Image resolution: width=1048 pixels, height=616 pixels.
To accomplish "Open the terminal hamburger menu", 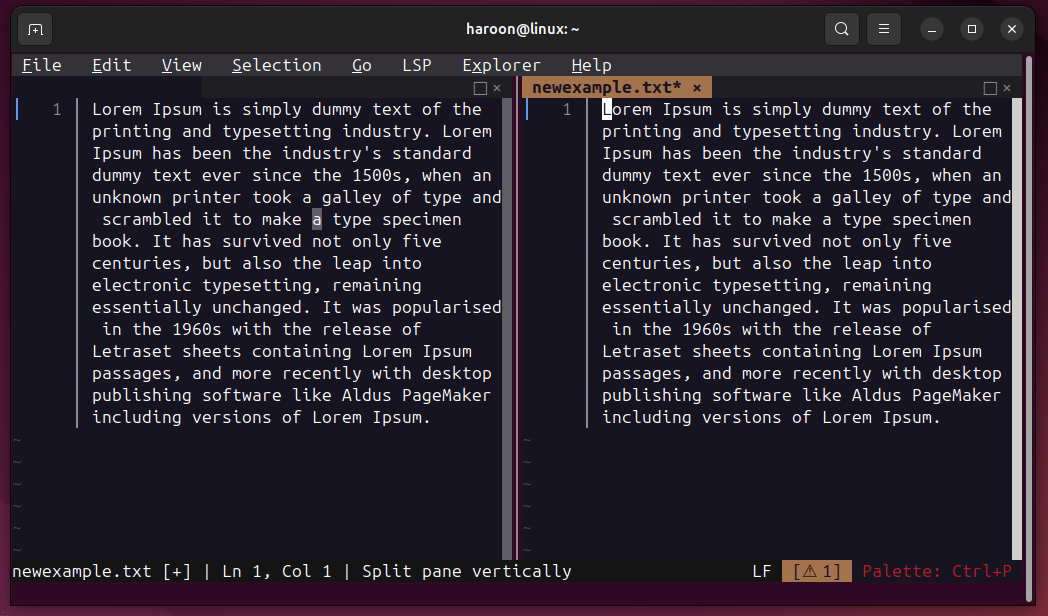I will tap(883, 29).
